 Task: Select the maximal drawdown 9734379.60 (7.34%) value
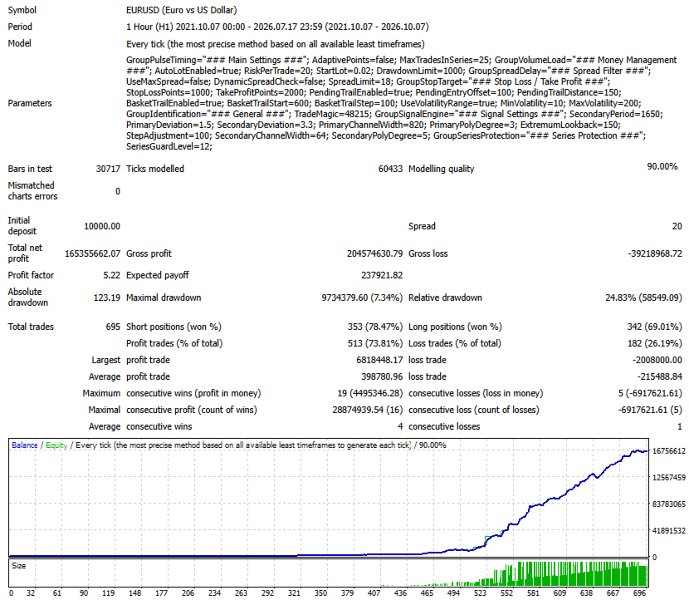pyautogui.click(x=362, y=298)
